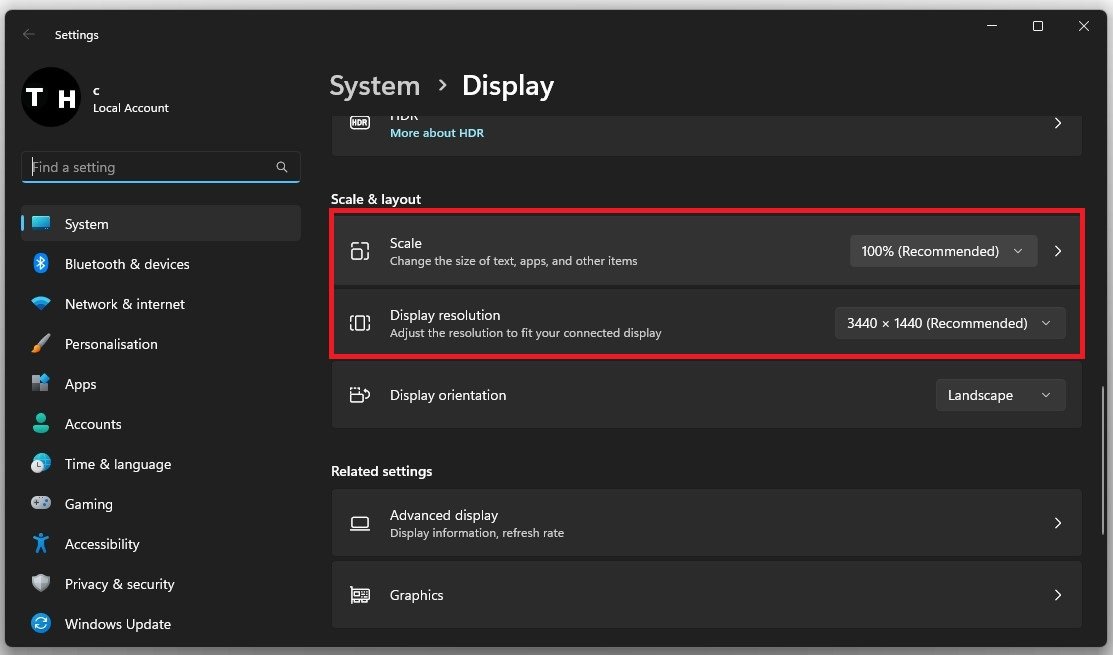Screen dimensions: 1113x655
Task: Click the Accessibility figure icon
Action: [41, 544]
